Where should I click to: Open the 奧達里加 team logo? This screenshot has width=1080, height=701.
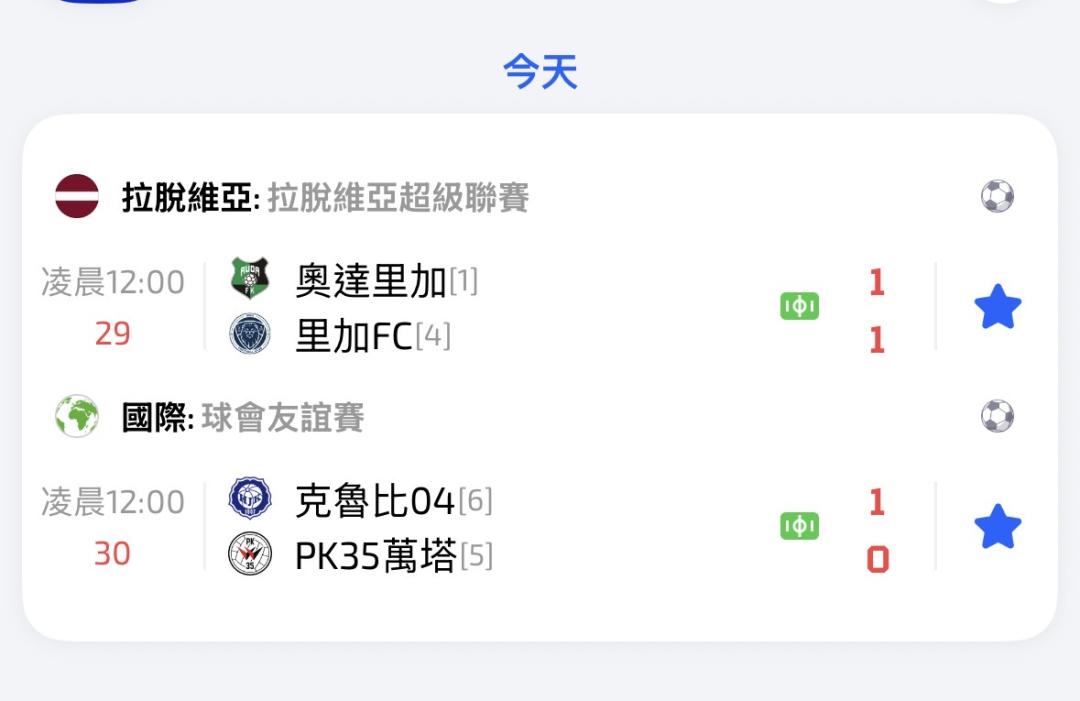pyautogui.click(x=249, y=280)
